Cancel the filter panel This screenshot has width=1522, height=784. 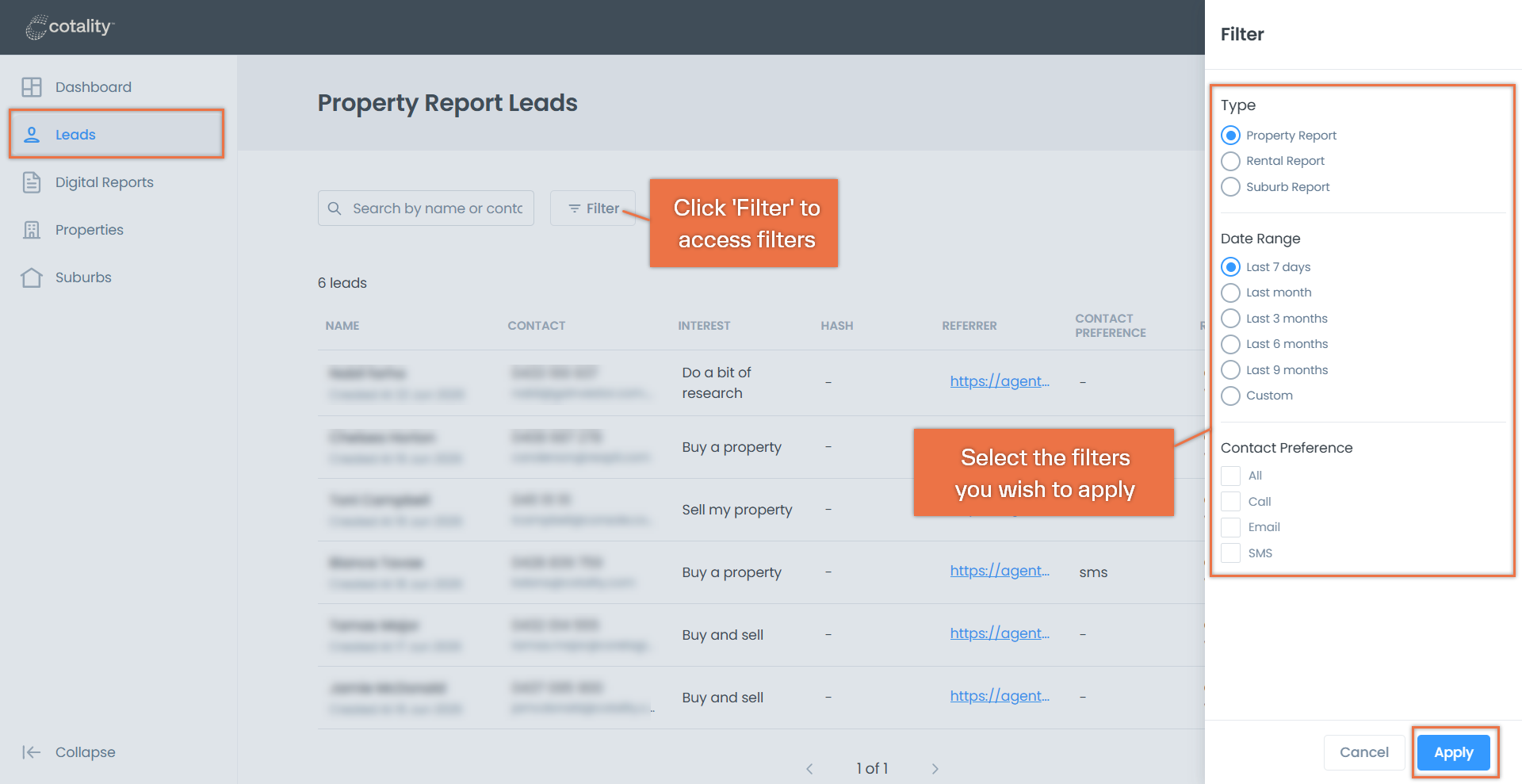1363,752
